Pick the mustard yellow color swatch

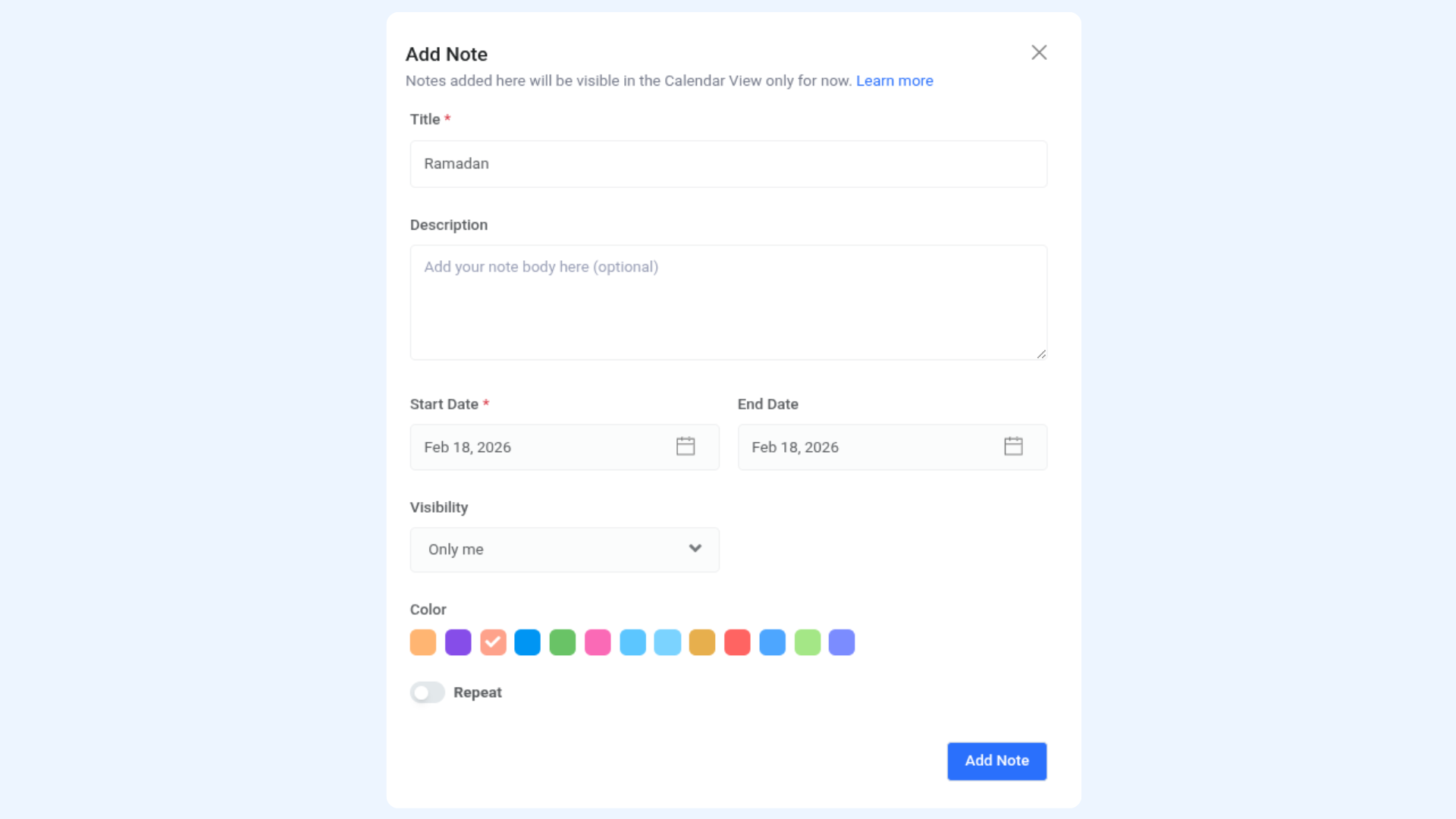(702, 642)
